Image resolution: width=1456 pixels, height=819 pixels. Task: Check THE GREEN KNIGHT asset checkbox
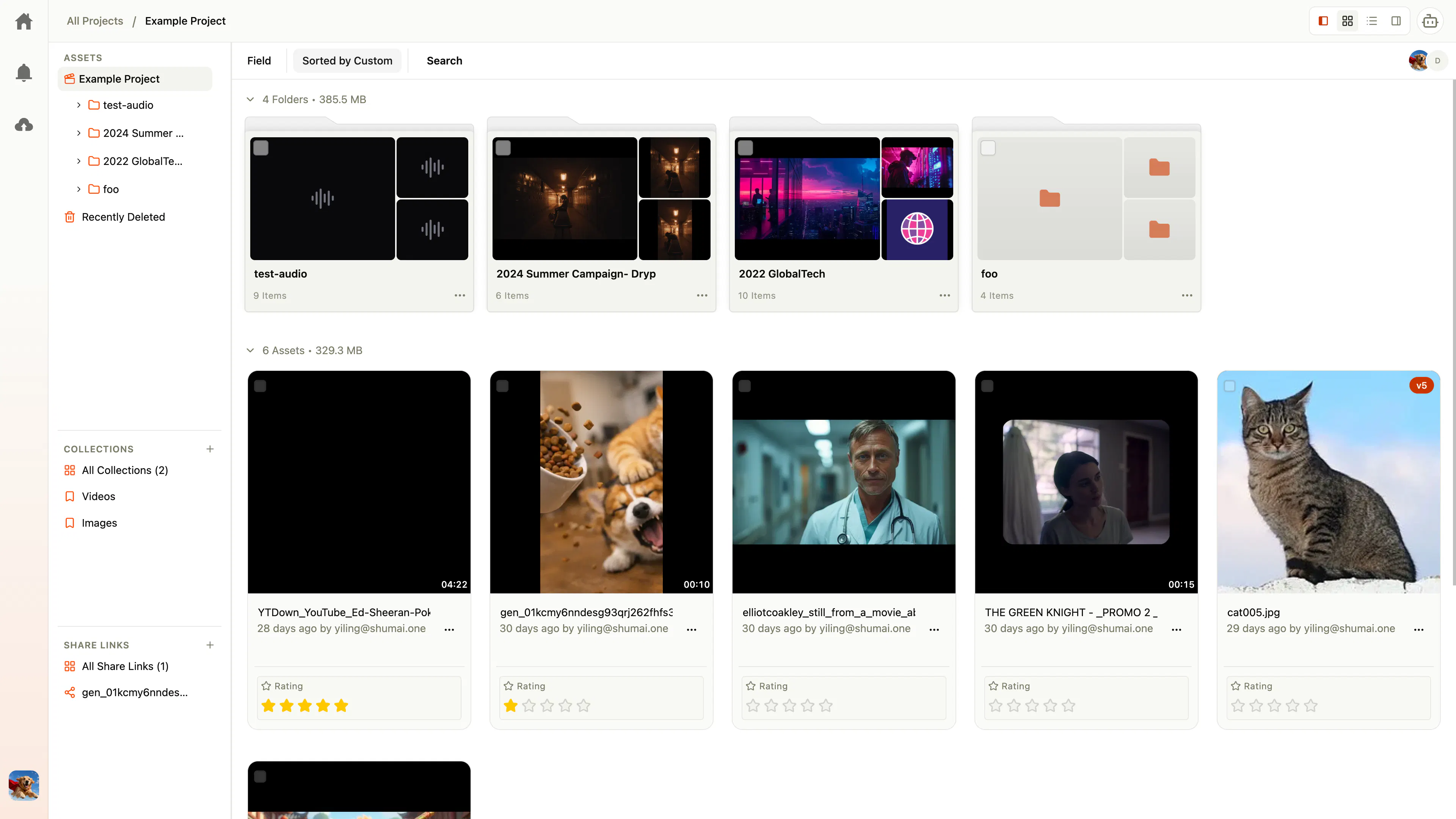[987, 386]
